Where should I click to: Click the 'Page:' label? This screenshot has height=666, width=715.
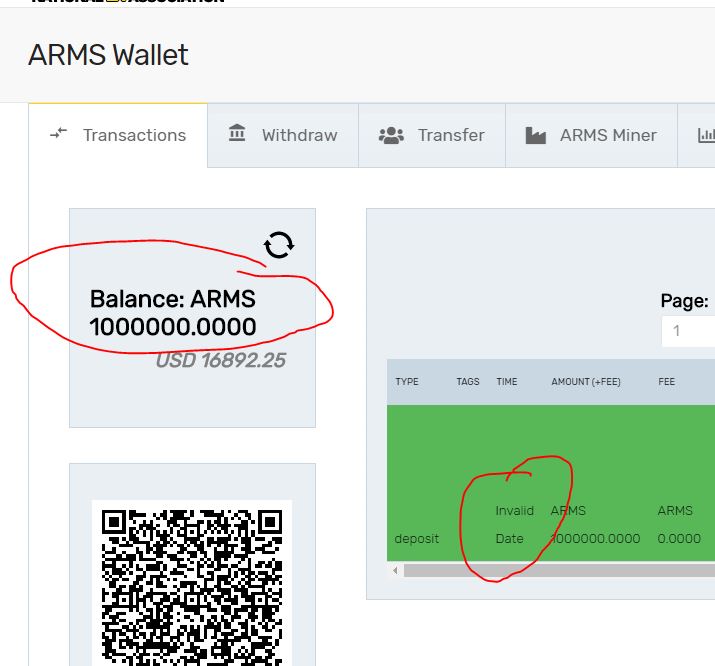point(684,301)
